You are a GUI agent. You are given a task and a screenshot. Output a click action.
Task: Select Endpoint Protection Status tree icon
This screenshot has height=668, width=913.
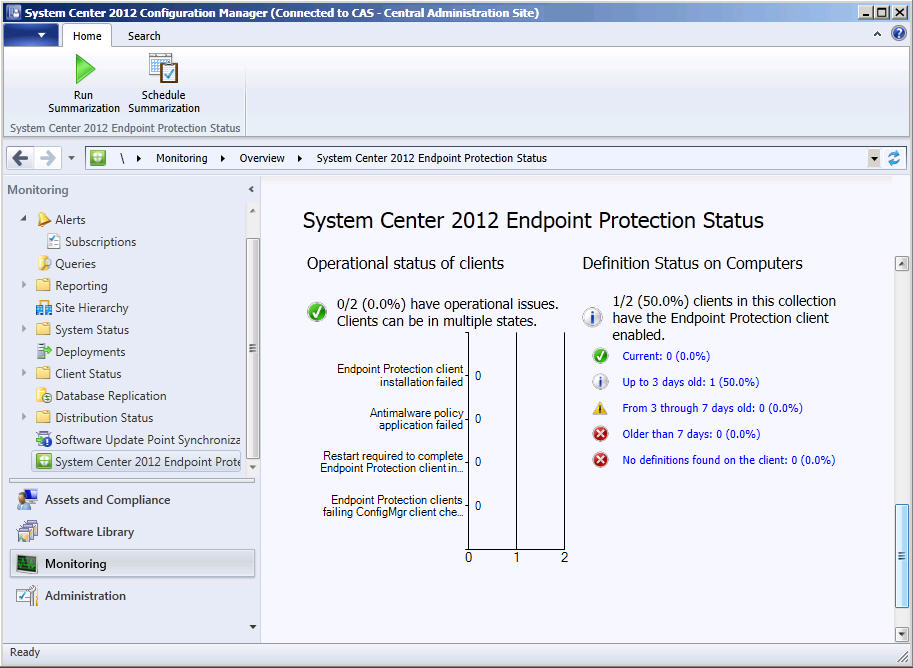pyautogui.click(x=44, y=461)
